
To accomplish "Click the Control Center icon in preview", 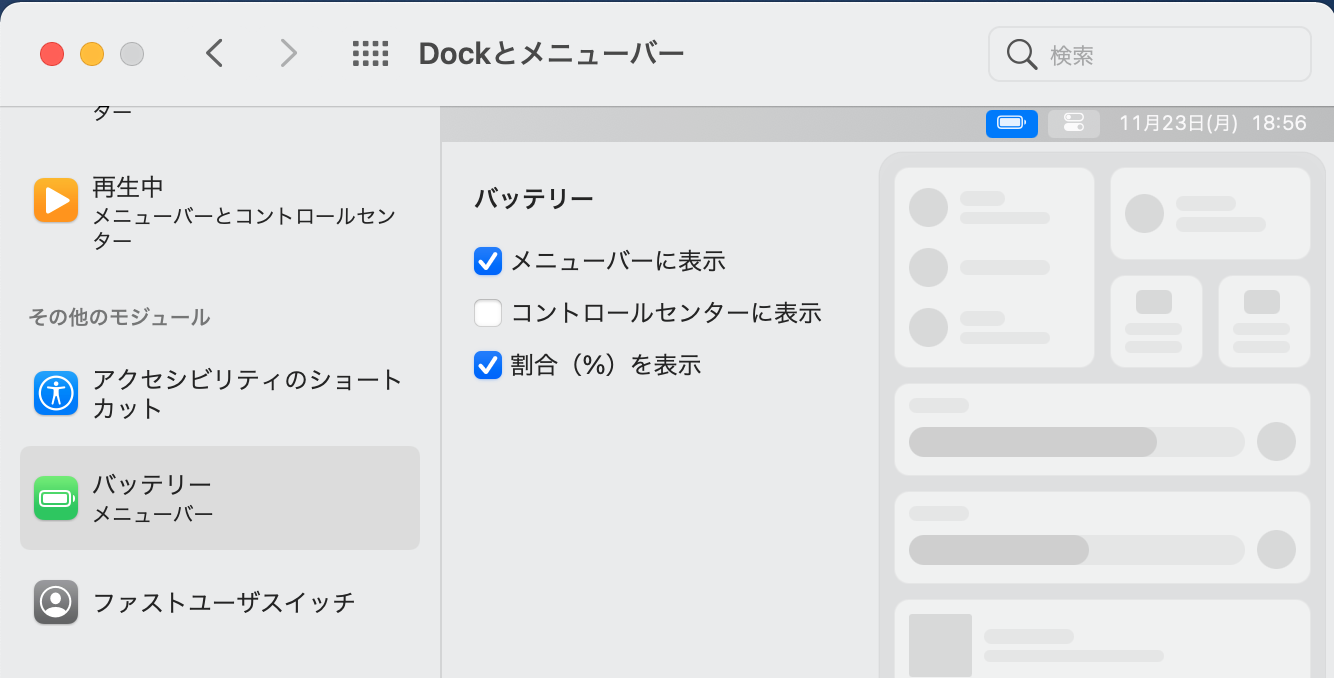I will pyautogui.click(x=1074, y=123).
